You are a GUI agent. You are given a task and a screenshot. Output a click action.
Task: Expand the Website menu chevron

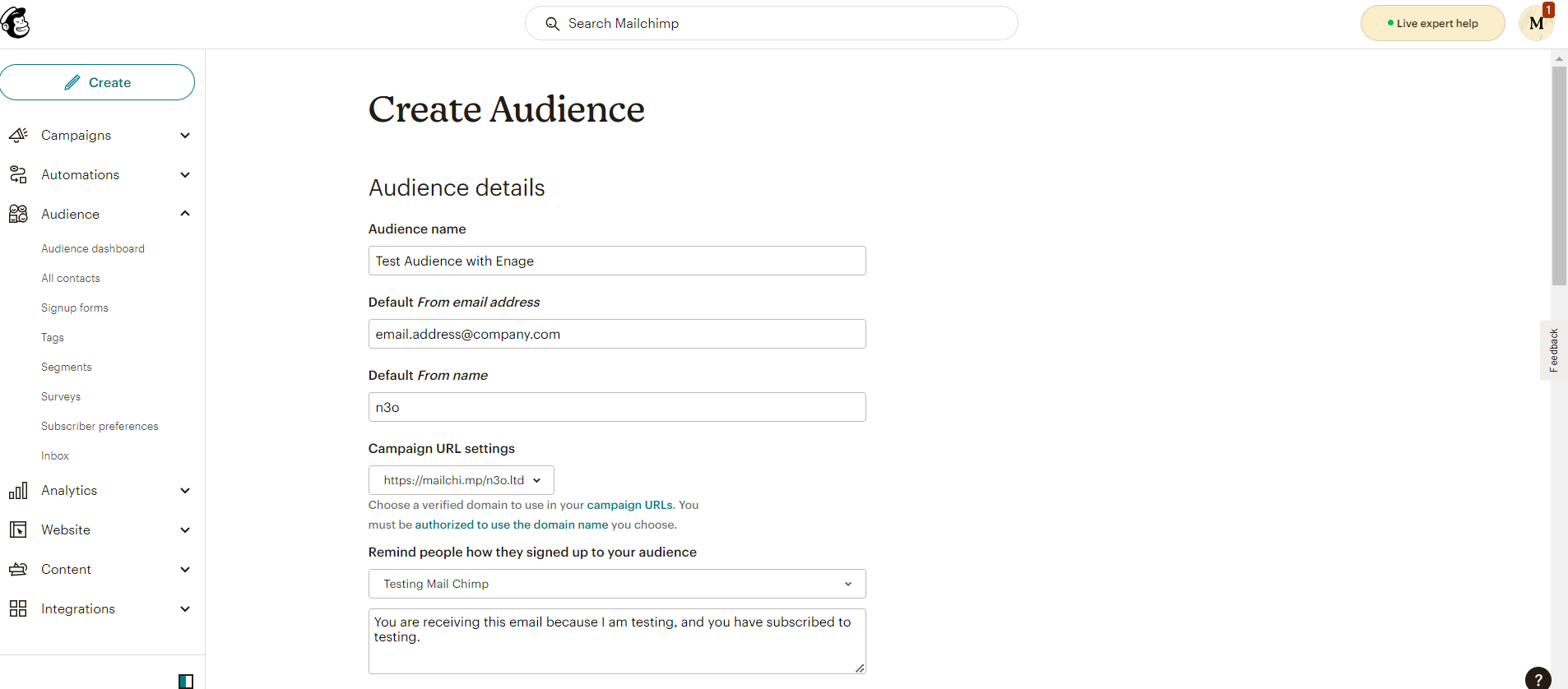[185, 529]
